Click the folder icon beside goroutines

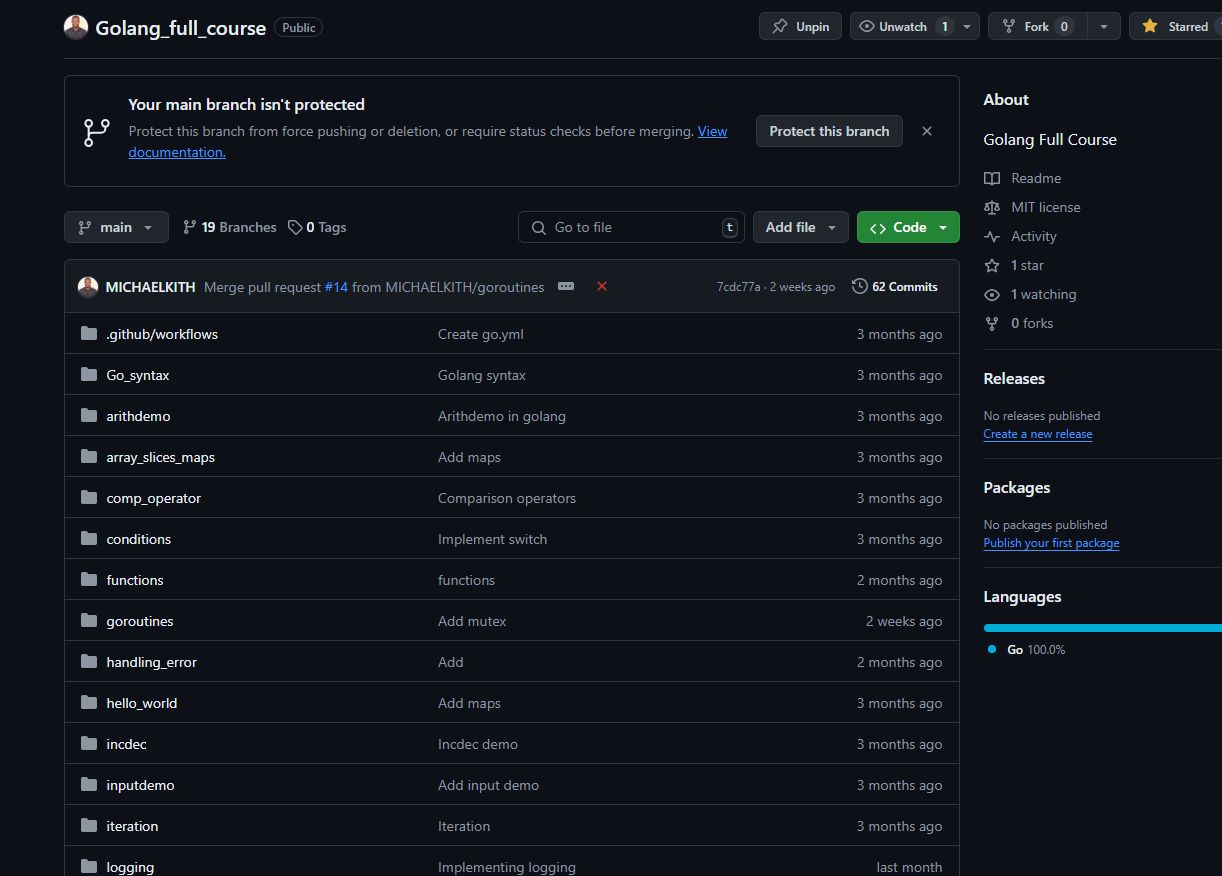tap(89, 621)
